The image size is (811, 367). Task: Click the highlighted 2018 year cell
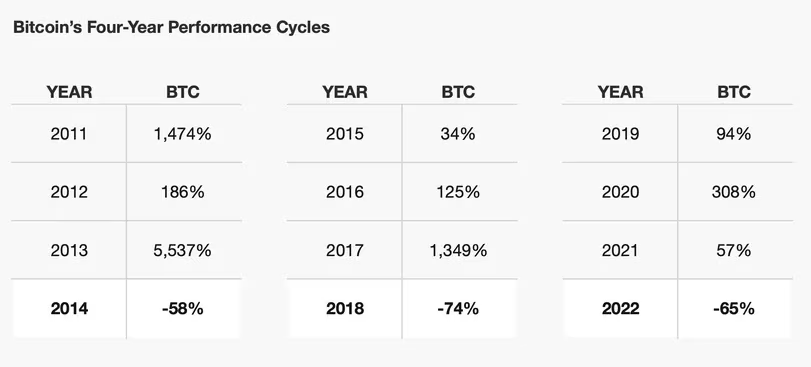[344, 309]
